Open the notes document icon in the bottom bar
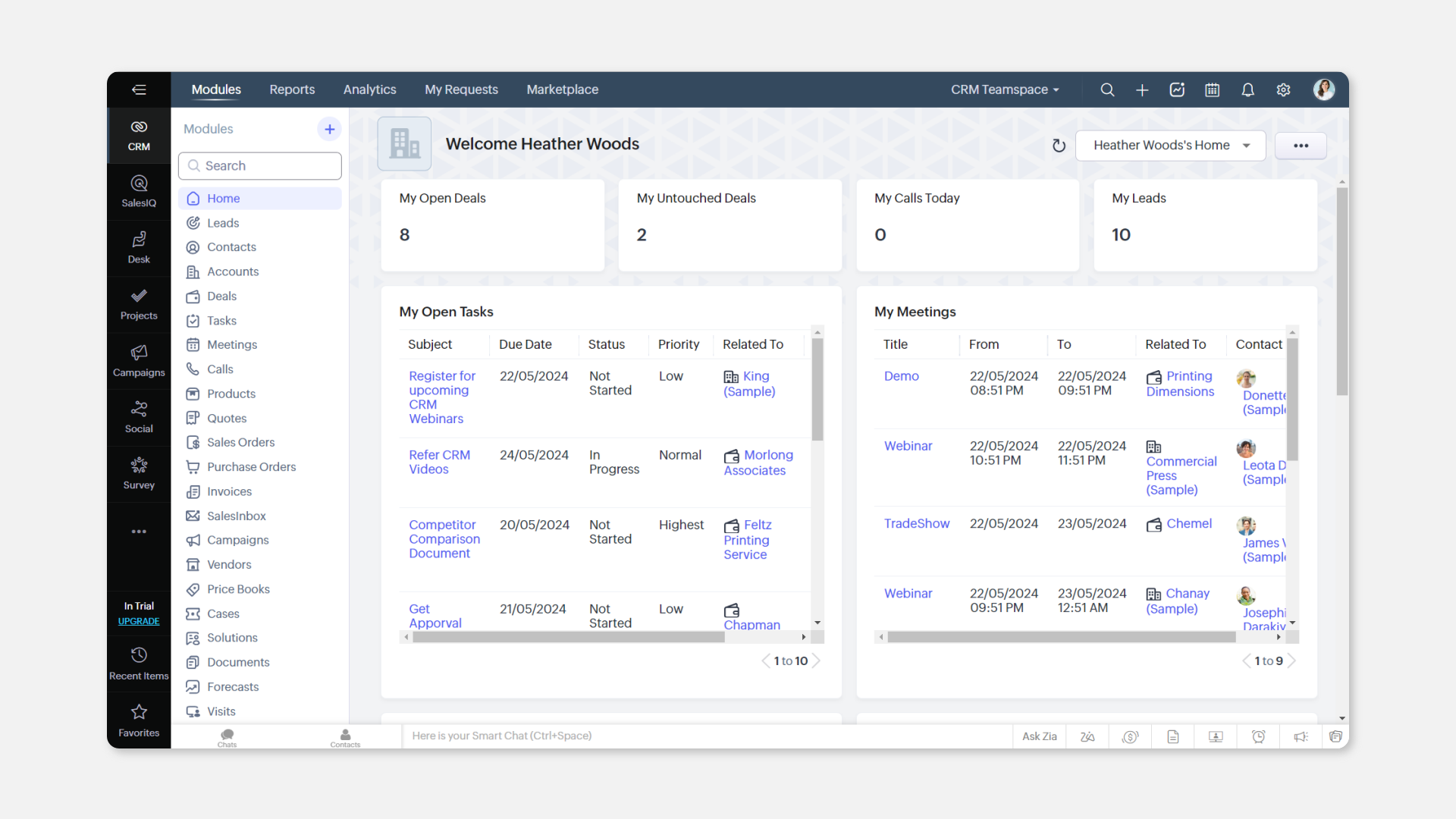The image size is (1456, 819). [1173, 736]
